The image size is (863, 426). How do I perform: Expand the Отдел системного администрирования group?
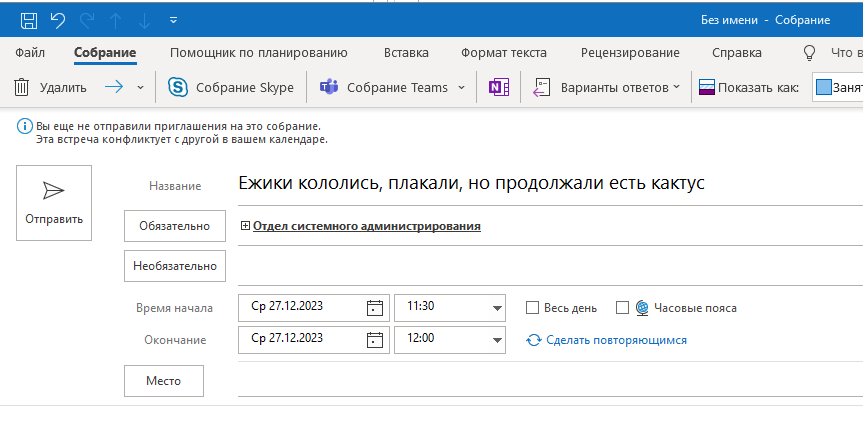[x=245, y=226]
